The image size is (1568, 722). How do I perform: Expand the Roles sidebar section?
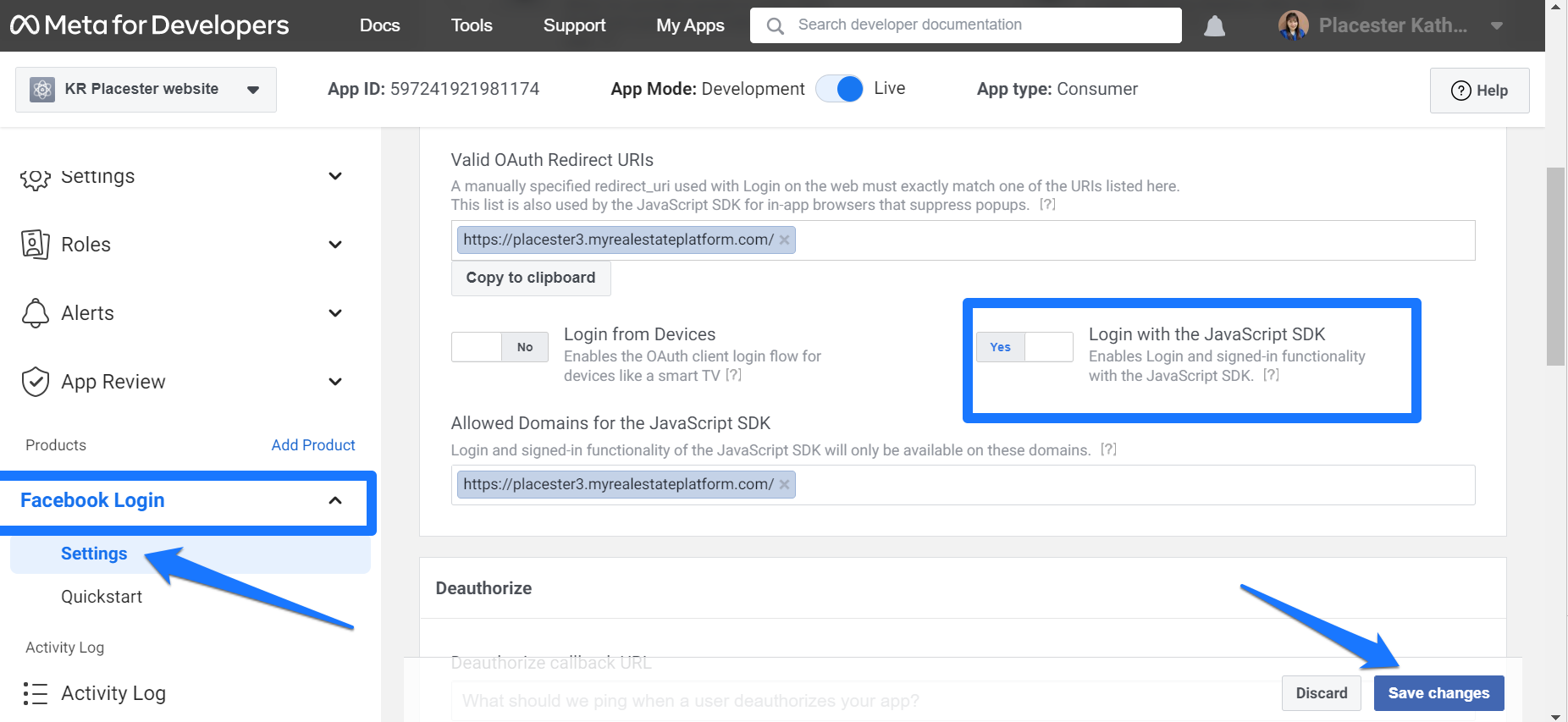pyautogui.click(x=335, y=245)
